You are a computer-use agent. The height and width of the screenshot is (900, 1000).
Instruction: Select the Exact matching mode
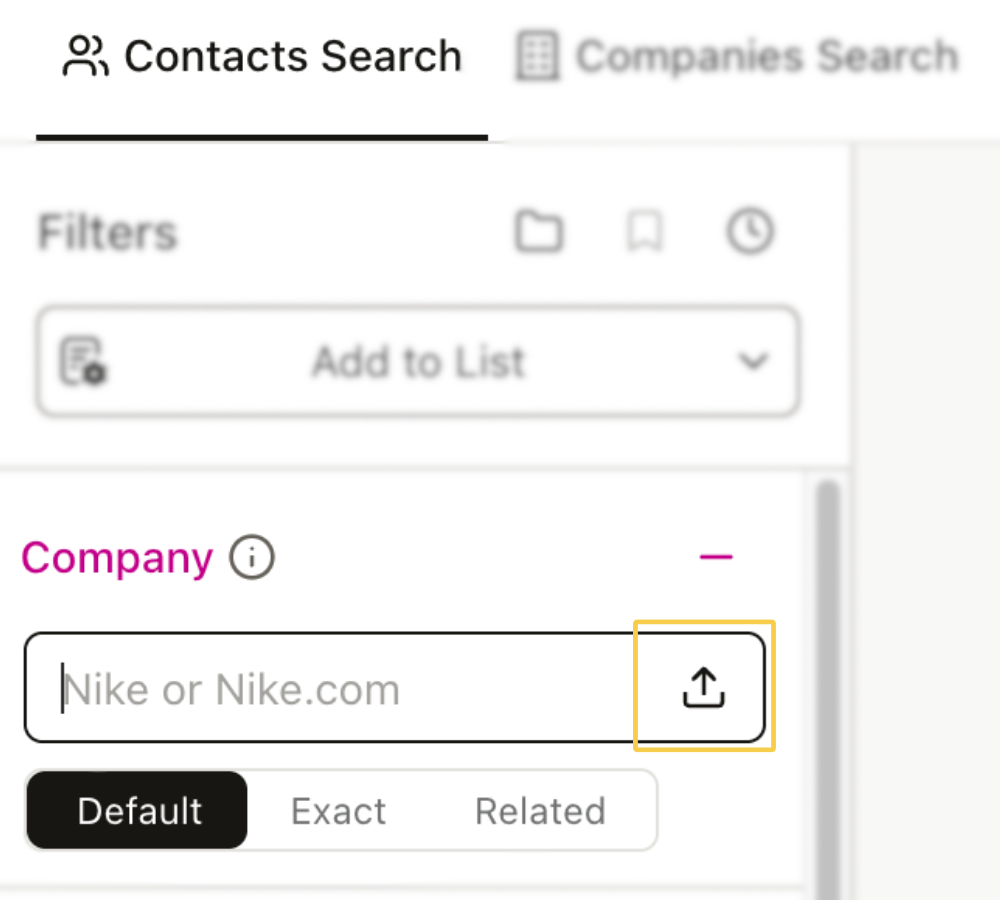(x=338, y=811)
